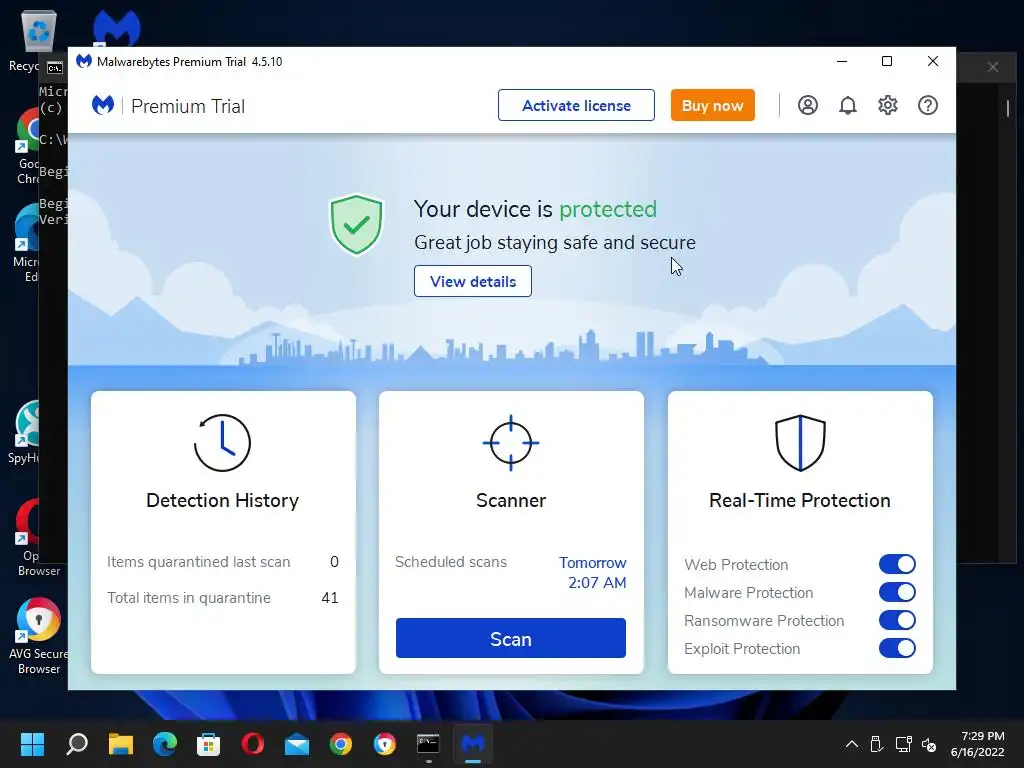Click the quarantine count 41
Viewport: 1024px width, 768px height.
tap(330, 598)
